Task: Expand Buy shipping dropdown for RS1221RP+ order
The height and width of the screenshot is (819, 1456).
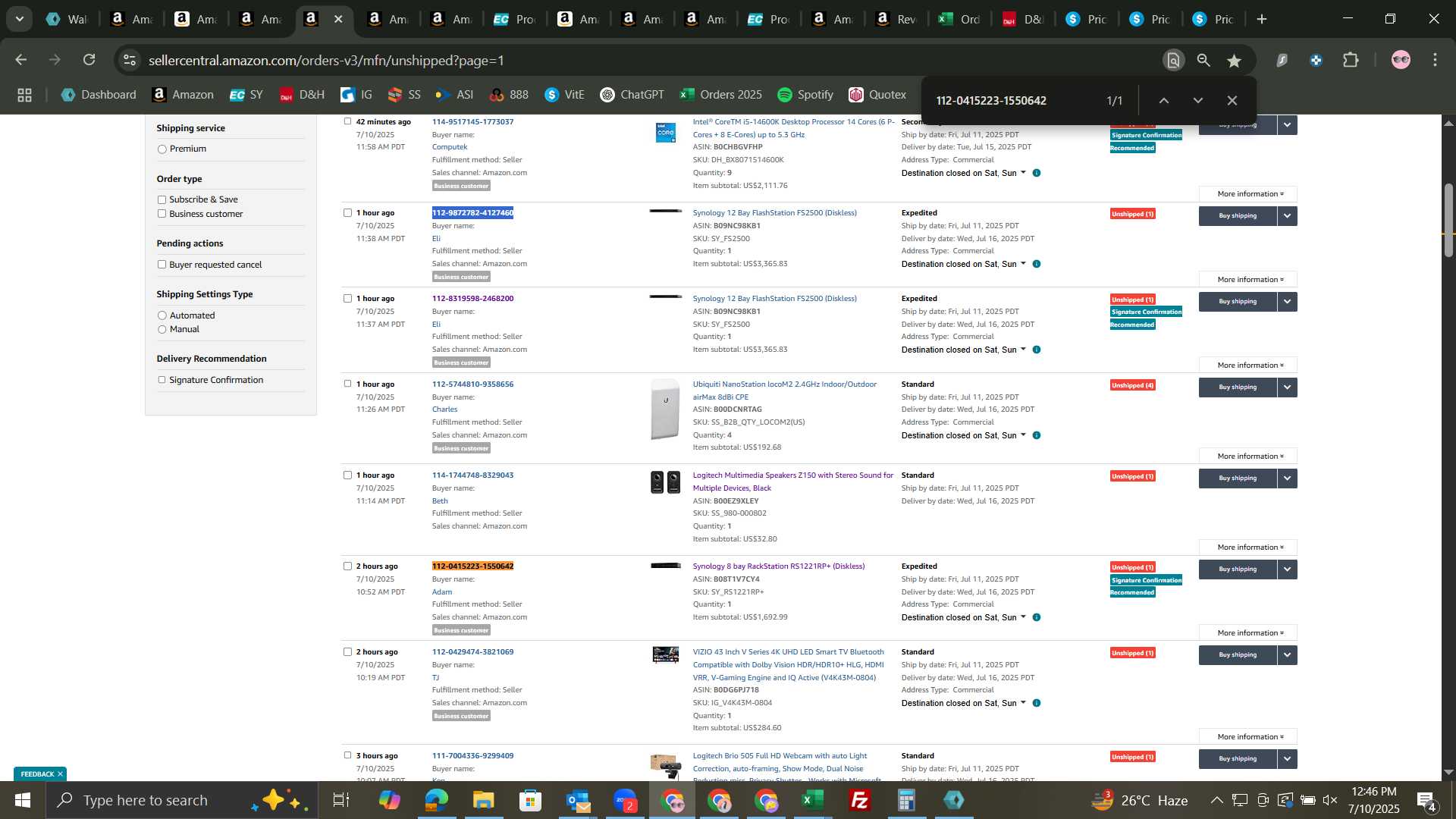Action: coord(1287,570)
